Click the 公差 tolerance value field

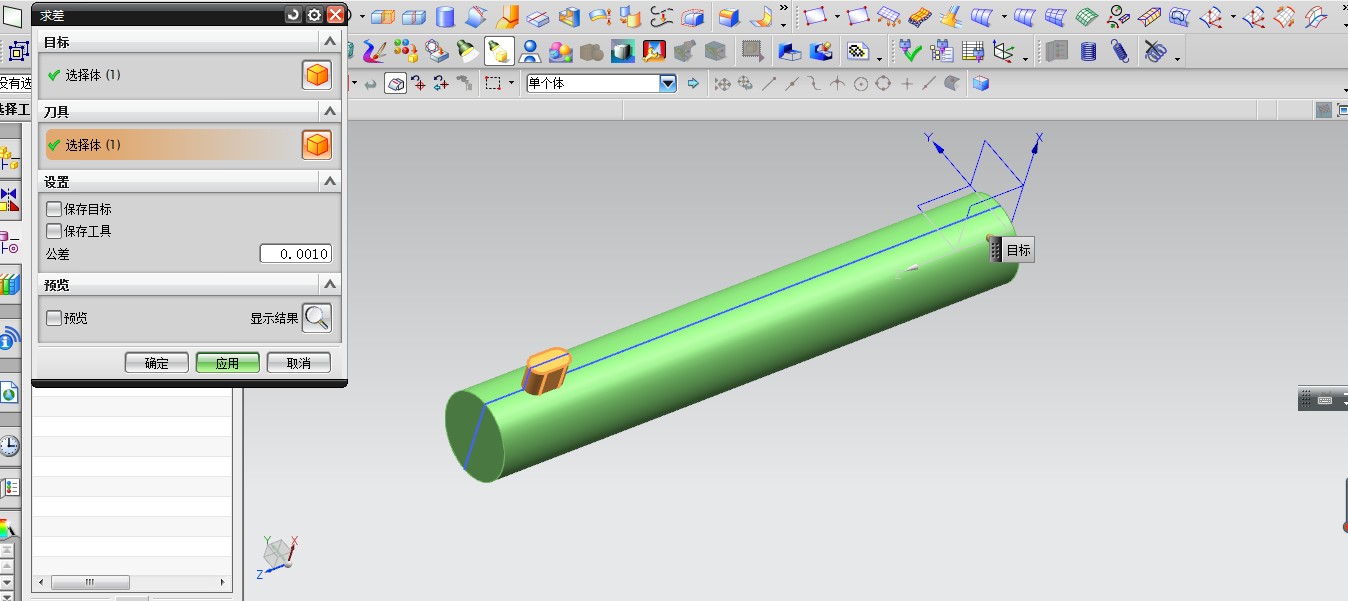pyautogui.click(x=296, y=254)
